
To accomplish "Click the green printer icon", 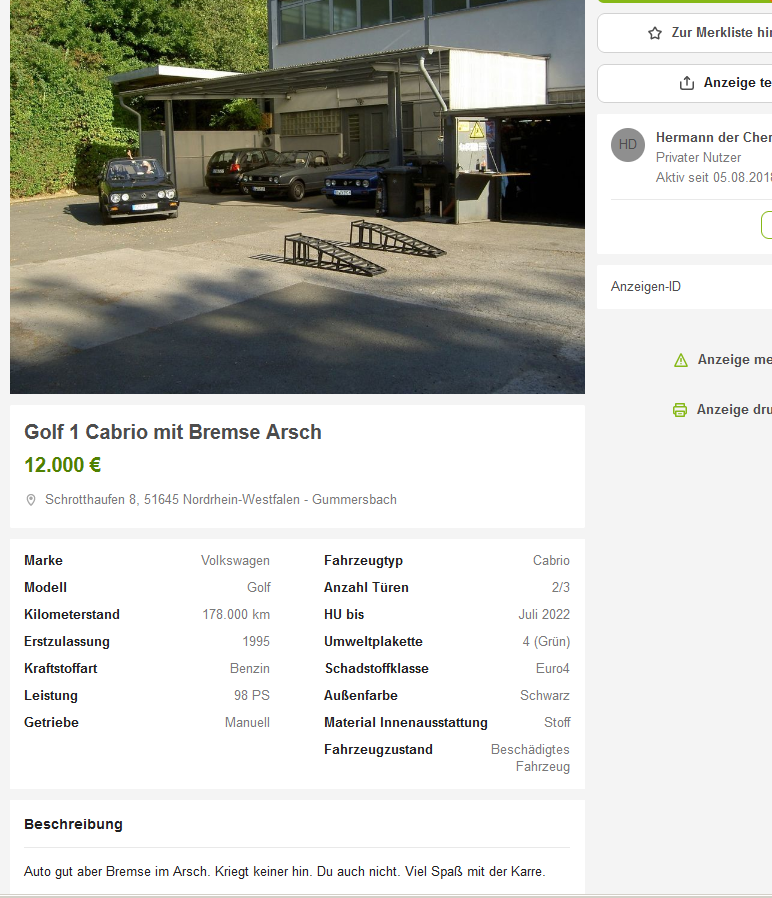I will pos(680,410).
